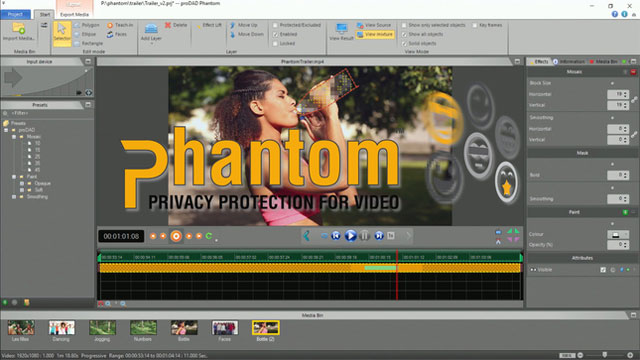Toggle Show all objects checkbox

[x=404, y=34]
